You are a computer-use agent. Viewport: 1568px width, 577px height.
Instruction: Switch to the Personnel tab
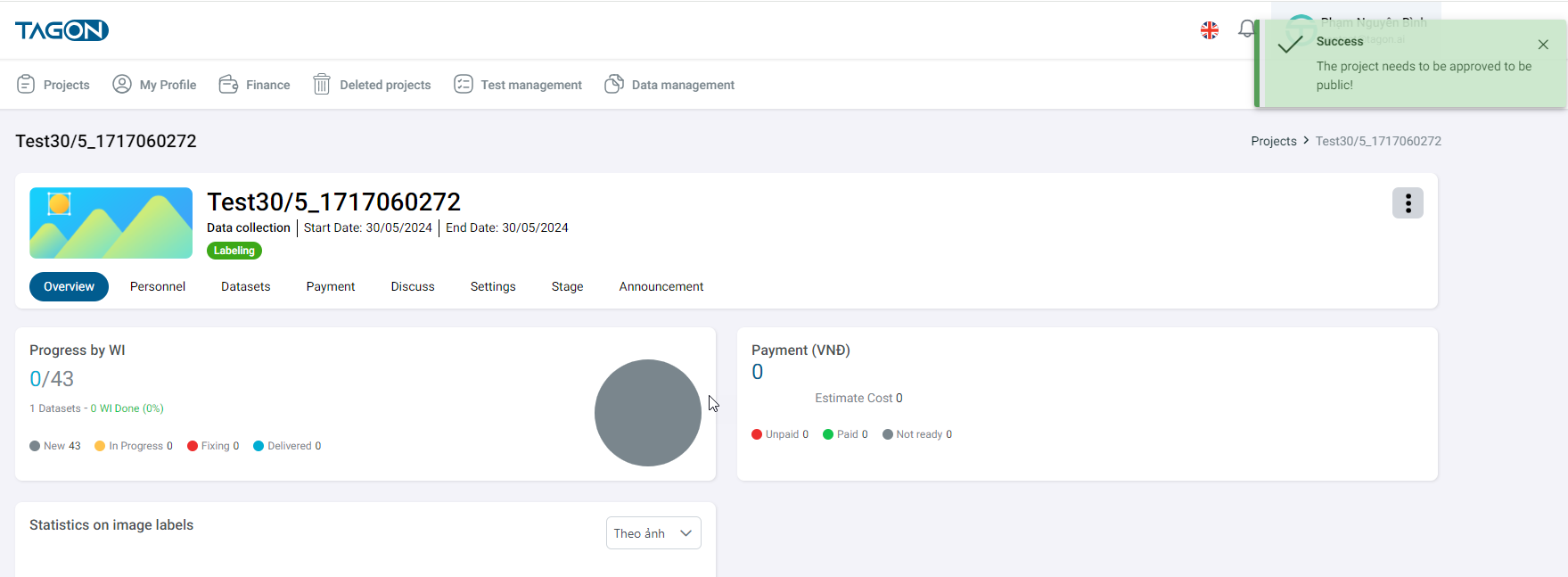(x=158, y=286)
